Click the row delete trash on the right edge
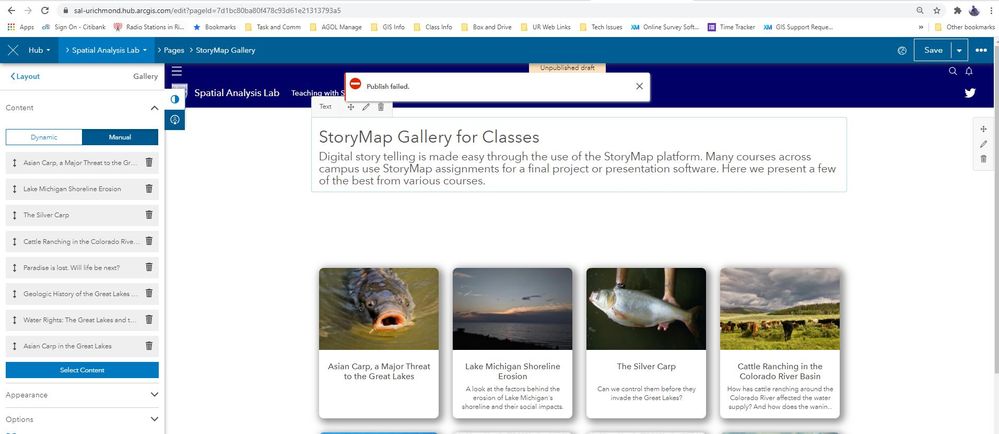 click(x=984, y=159)
